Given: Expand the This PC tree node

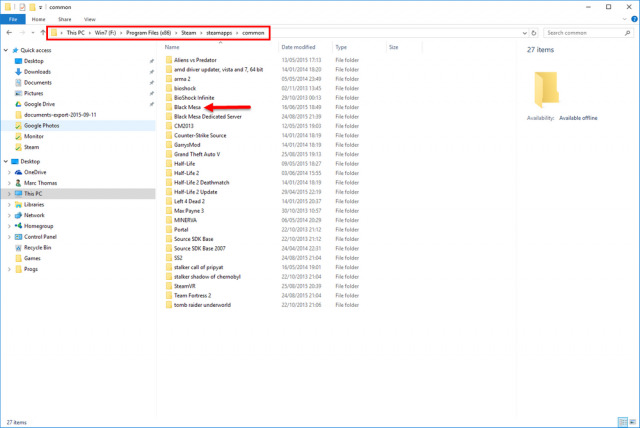Looking at the screenshot, I should click(9, 194).
